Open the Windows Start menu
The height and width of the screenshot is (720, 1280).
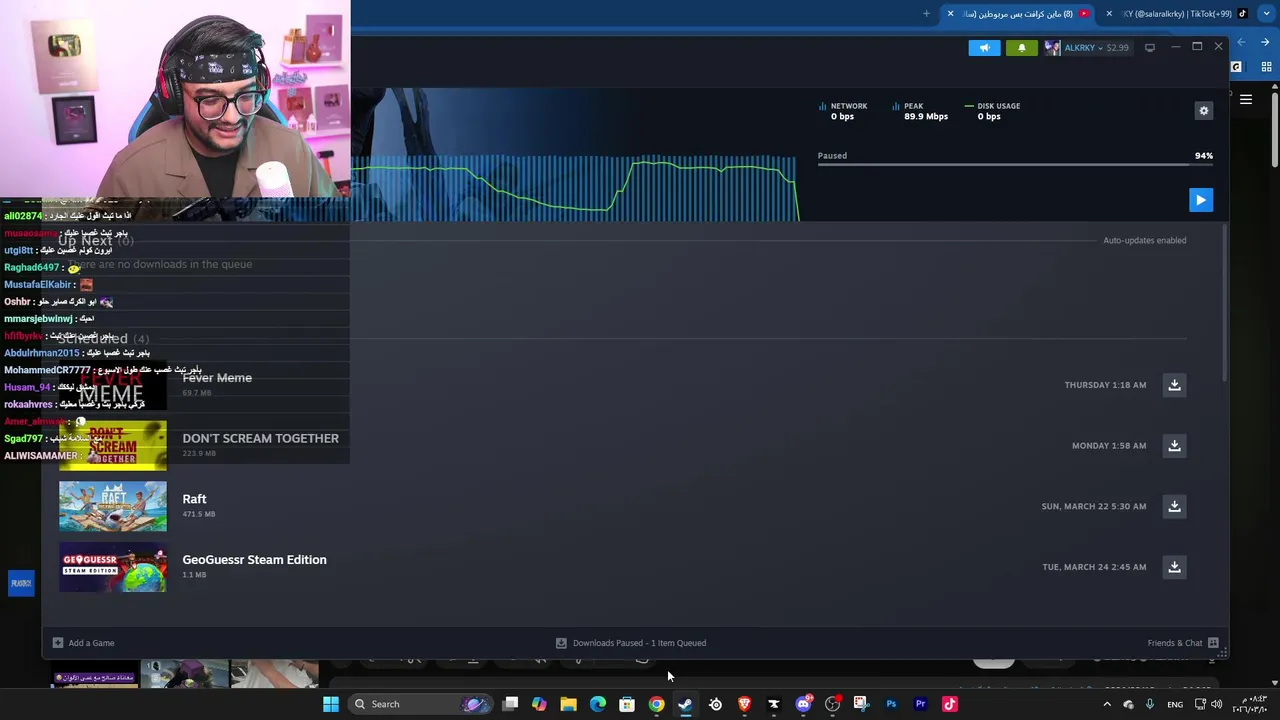[331, 704]
